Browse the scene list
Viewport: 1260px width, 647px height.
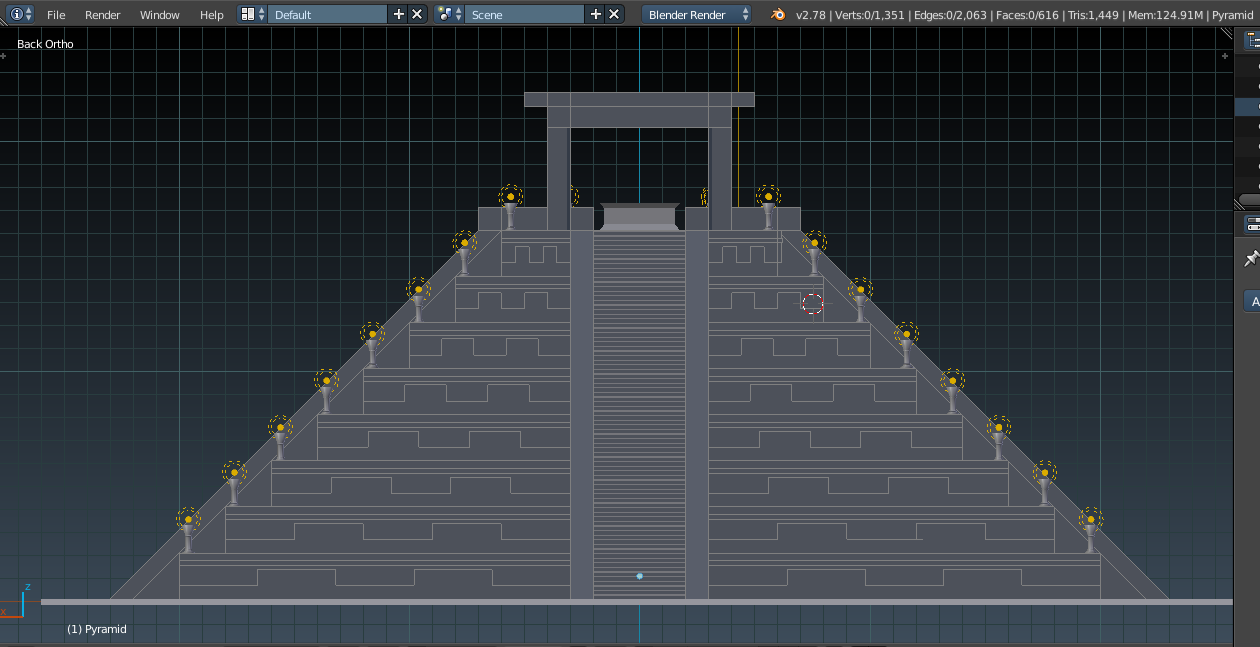pos(450,14)
